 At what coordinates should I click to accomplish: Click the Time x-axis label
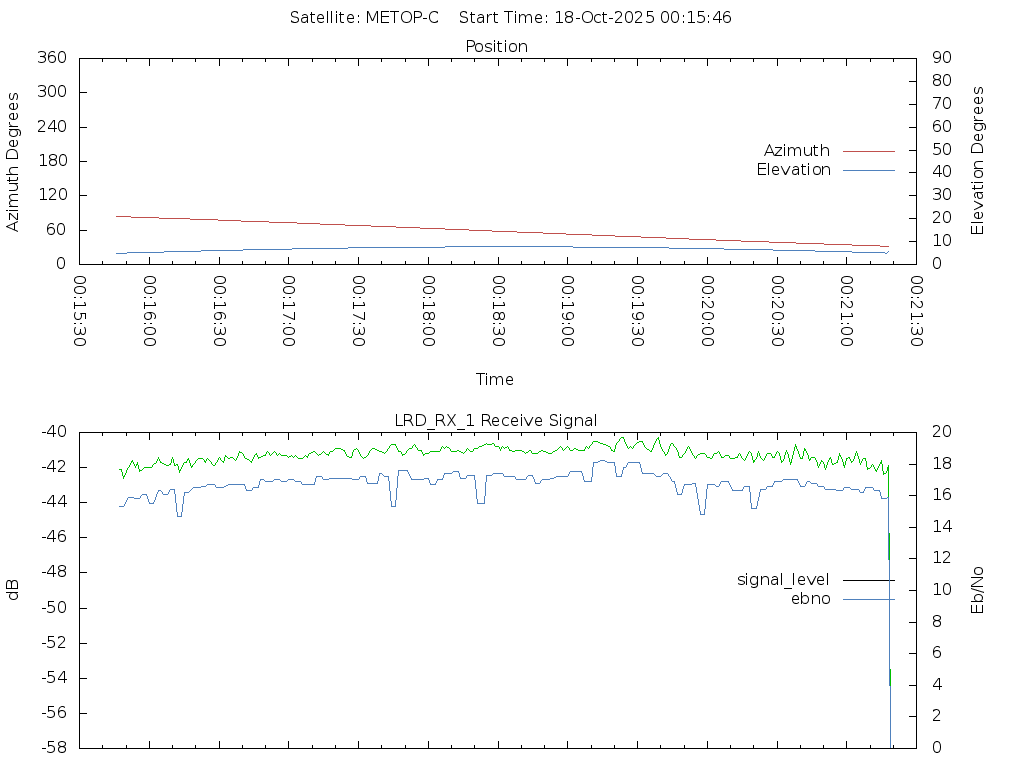[x=495, y=380]
